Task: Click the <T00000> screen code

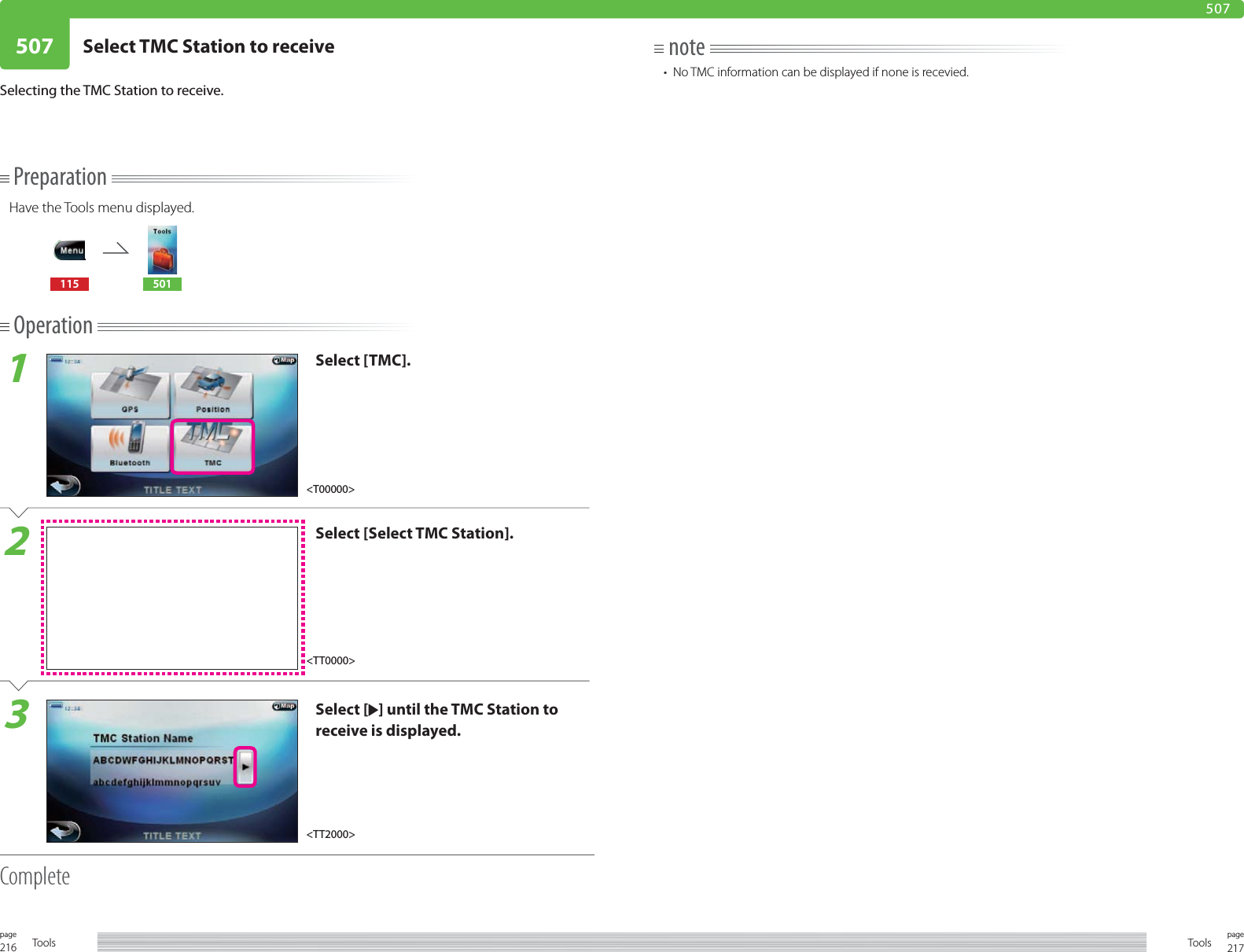Action: (330, 489)
